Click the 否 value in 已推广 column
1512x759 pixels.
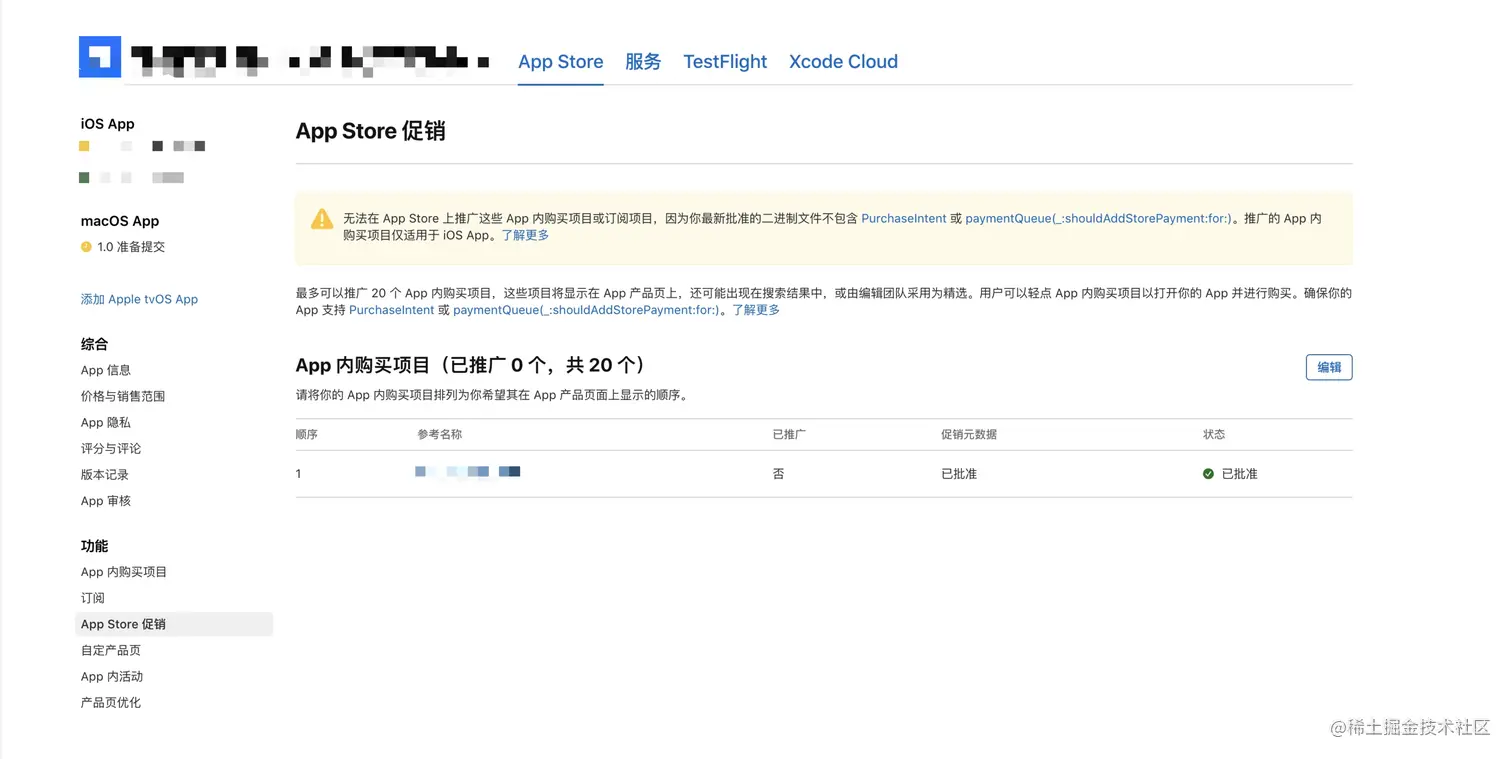coord(778,474)
